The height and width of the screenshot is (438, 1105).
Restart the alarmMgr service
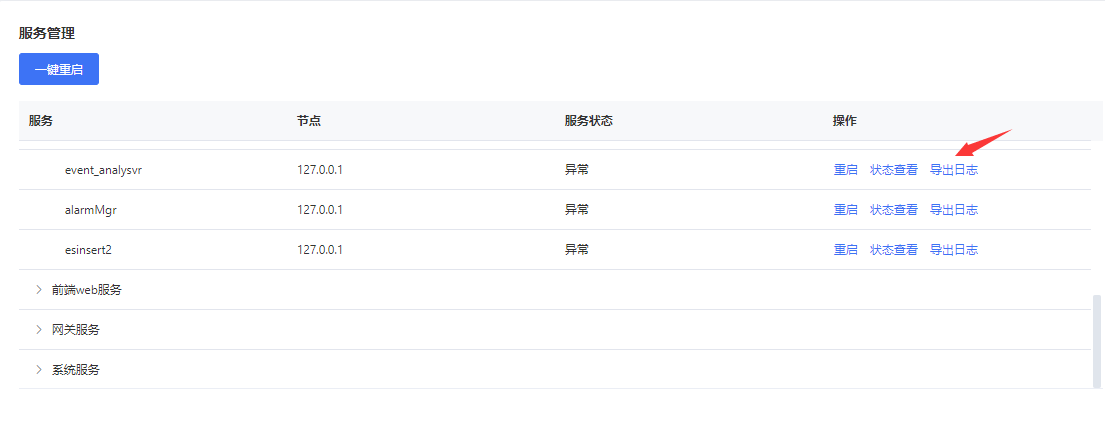(845, 210)
